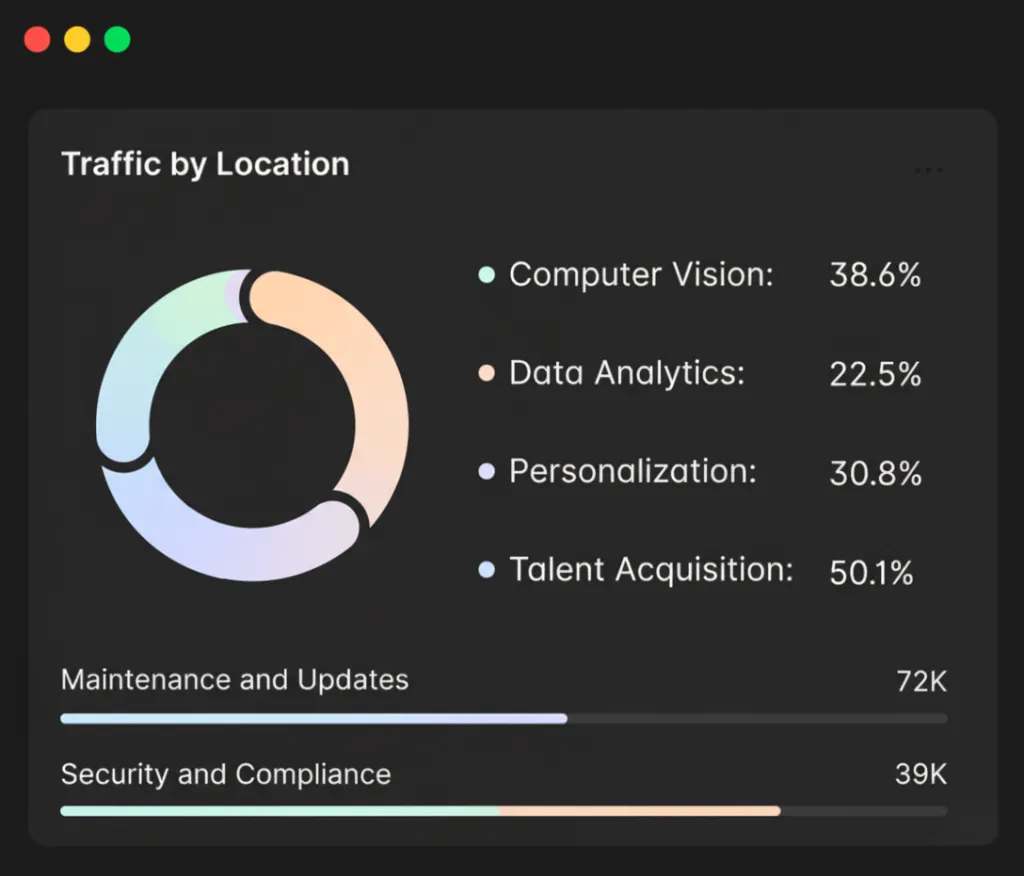
Task: Click the Computer Vision legend dot
Action: (x=487, y=274)
